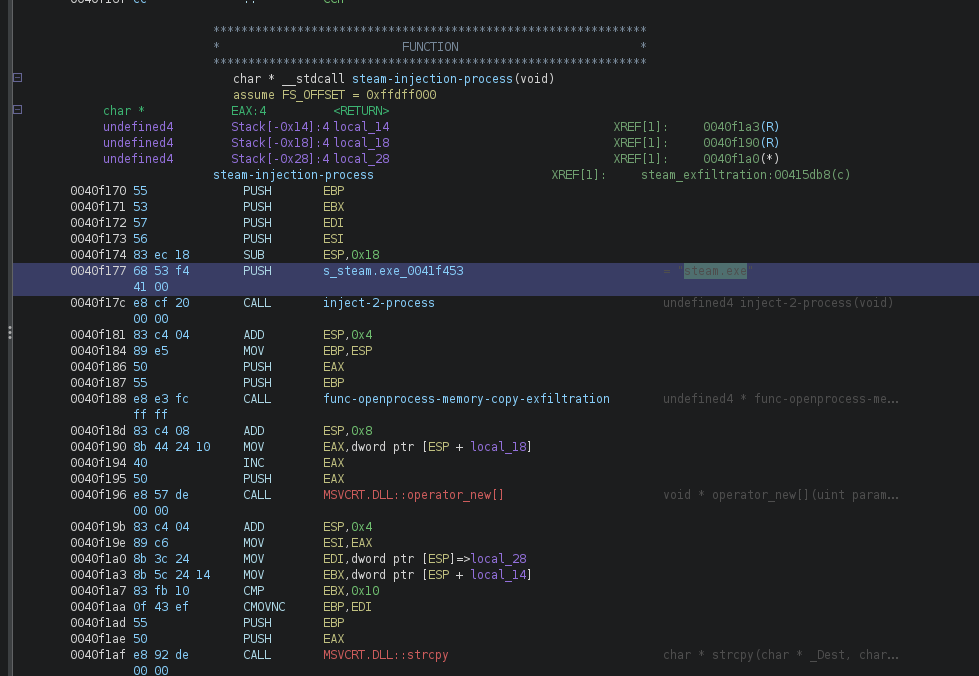Click the "char * strcpy(char * _Dest" comment
Image resolution: width=979 pixels, height=676 pixels.
(781, 655)
